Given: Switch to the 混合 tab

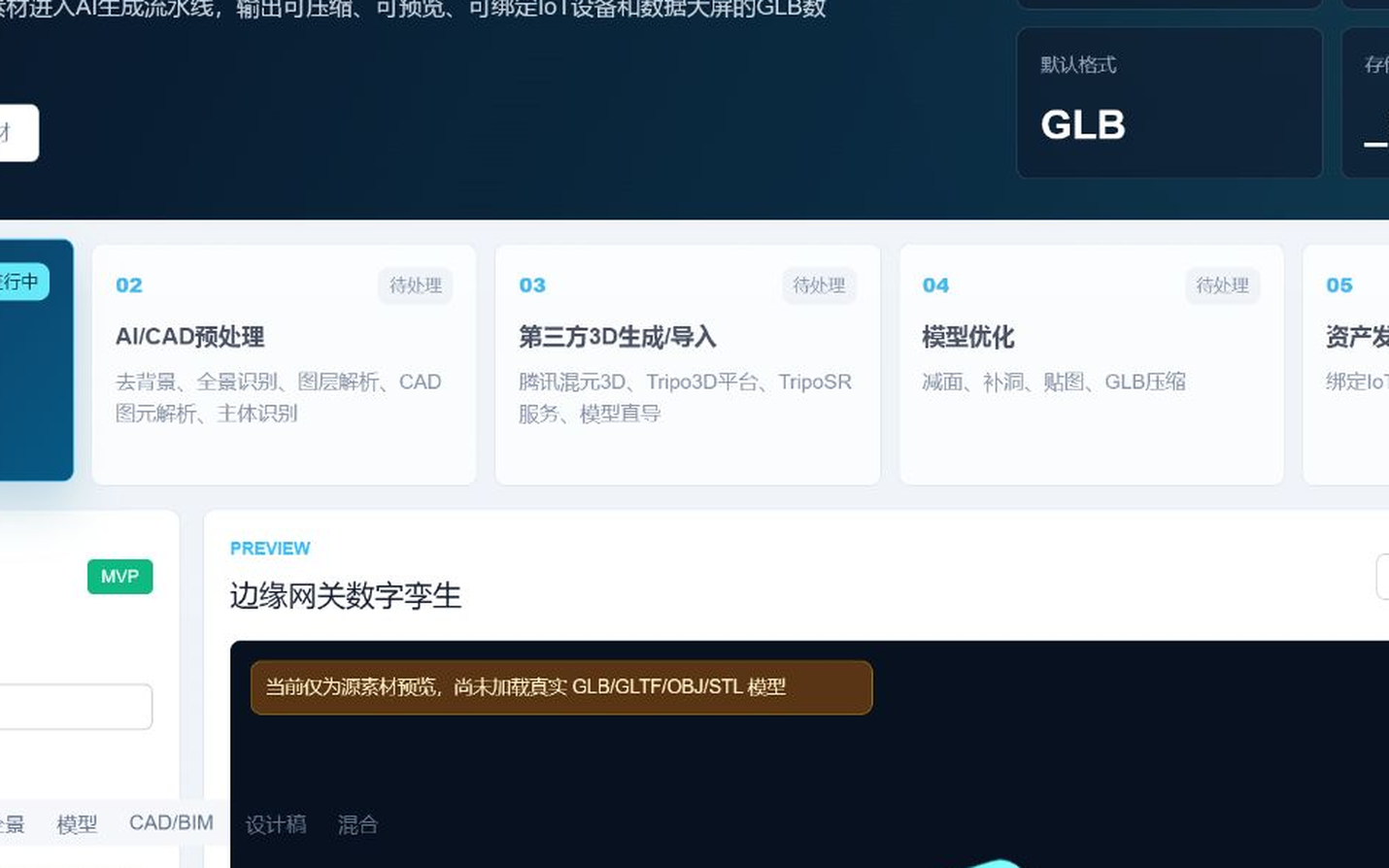Looking at the screenshot, I should [357, 824].
